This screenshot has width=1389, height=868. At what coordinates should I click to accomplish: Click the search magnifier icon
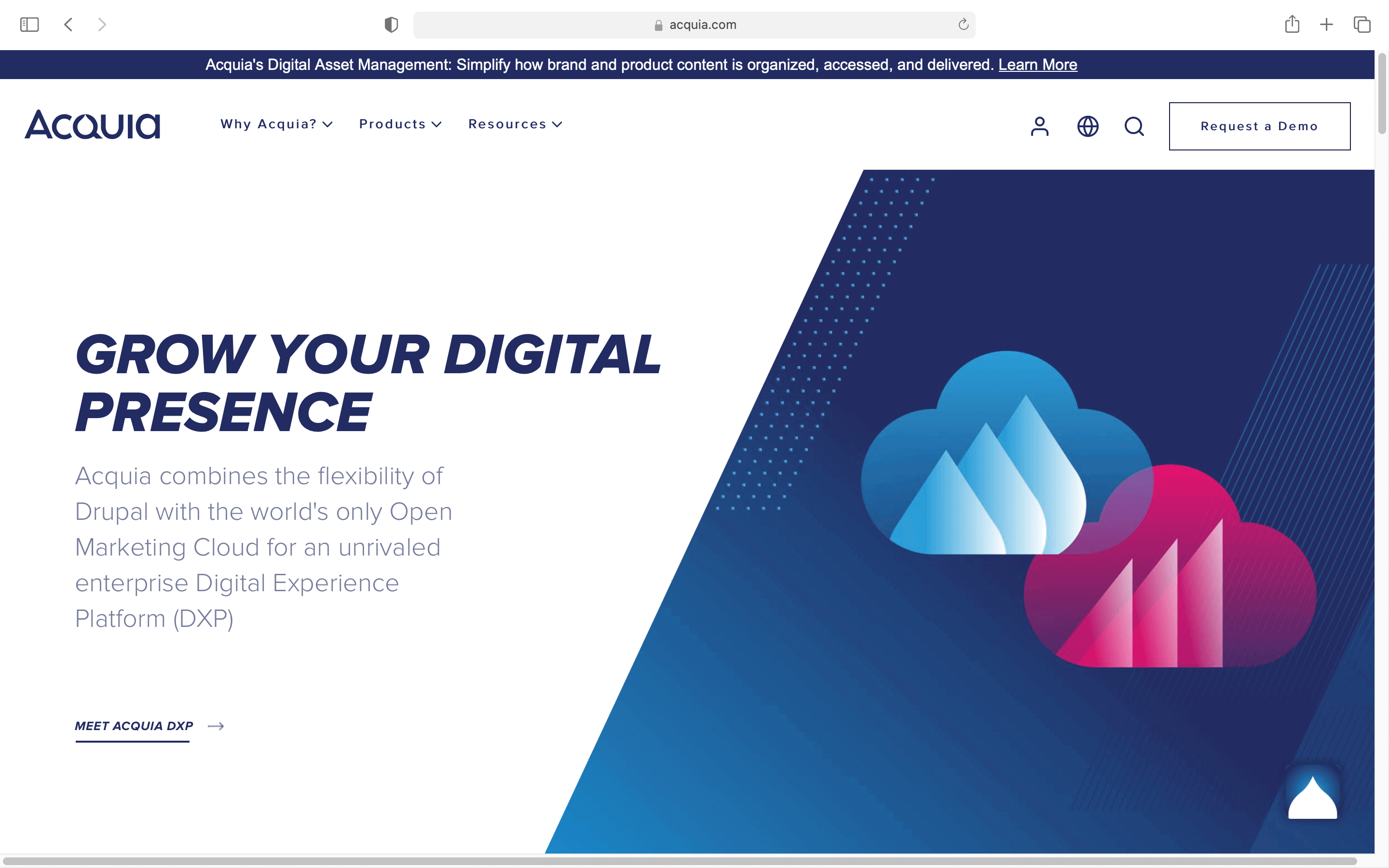1134,126
